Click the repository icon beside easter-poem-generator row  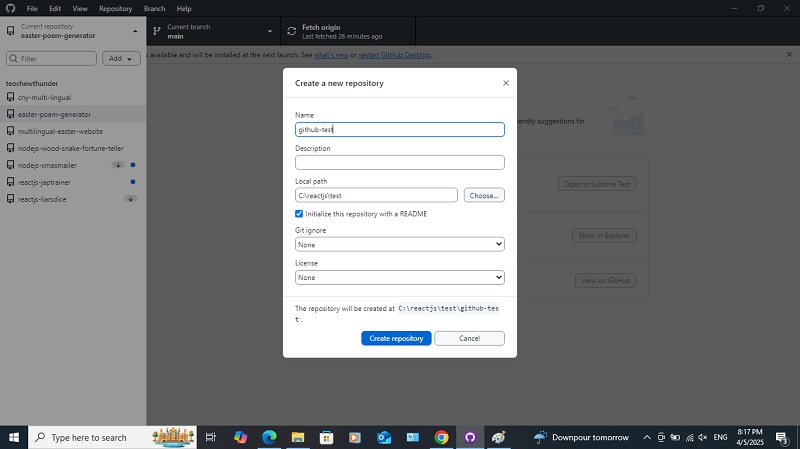tap(10, 114)
